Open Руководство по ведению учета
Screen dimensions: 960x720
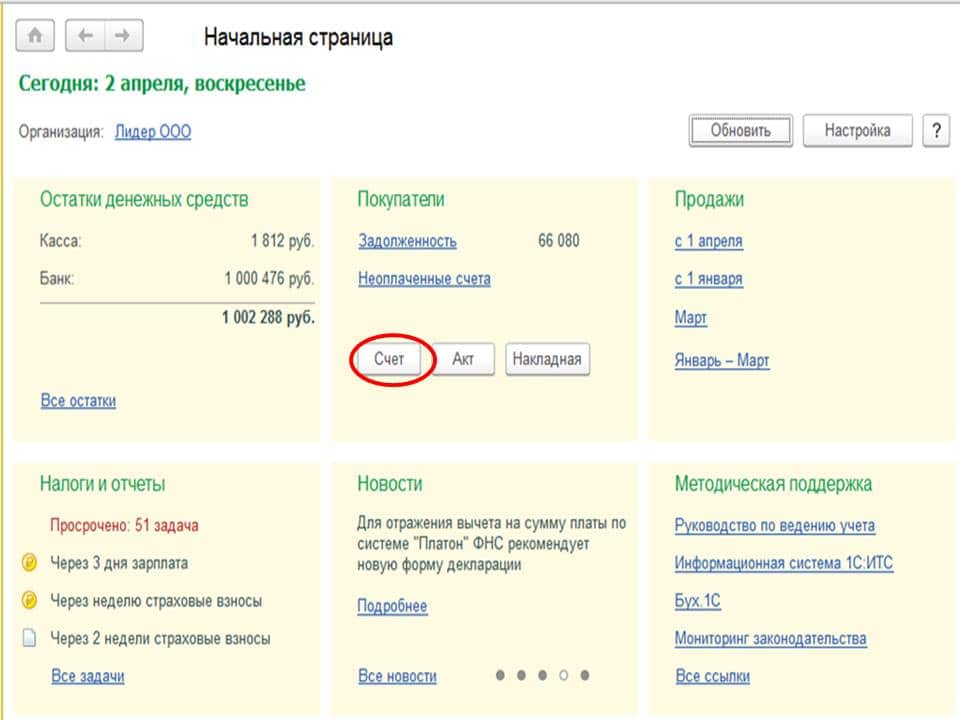click(774, 525)
